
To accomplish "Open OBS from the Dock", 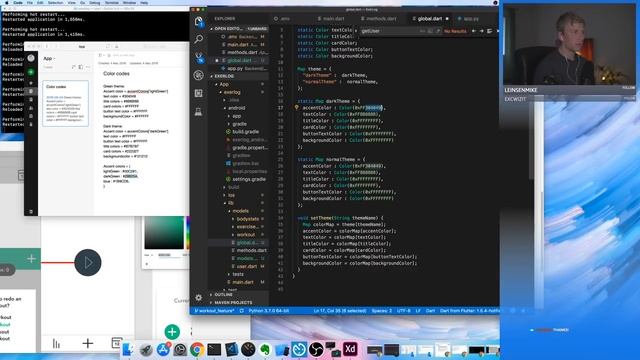I will click(316, 349).
